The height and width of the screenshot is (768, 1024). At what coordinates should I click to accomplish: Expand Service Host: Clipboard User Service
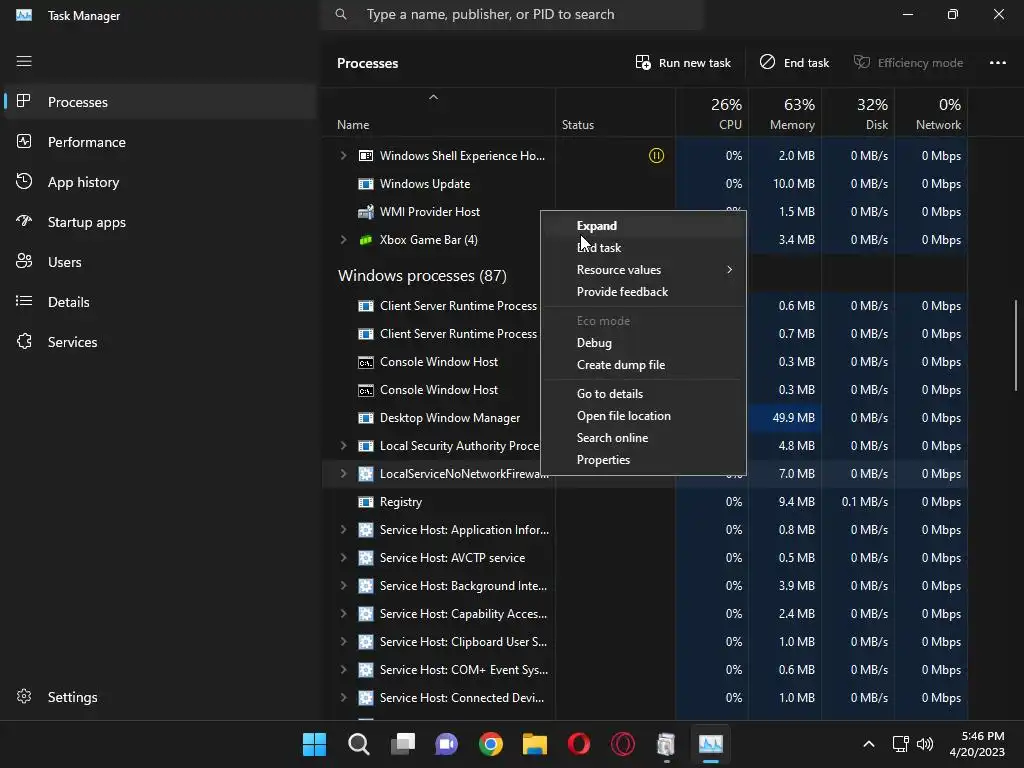click(344, 641)
